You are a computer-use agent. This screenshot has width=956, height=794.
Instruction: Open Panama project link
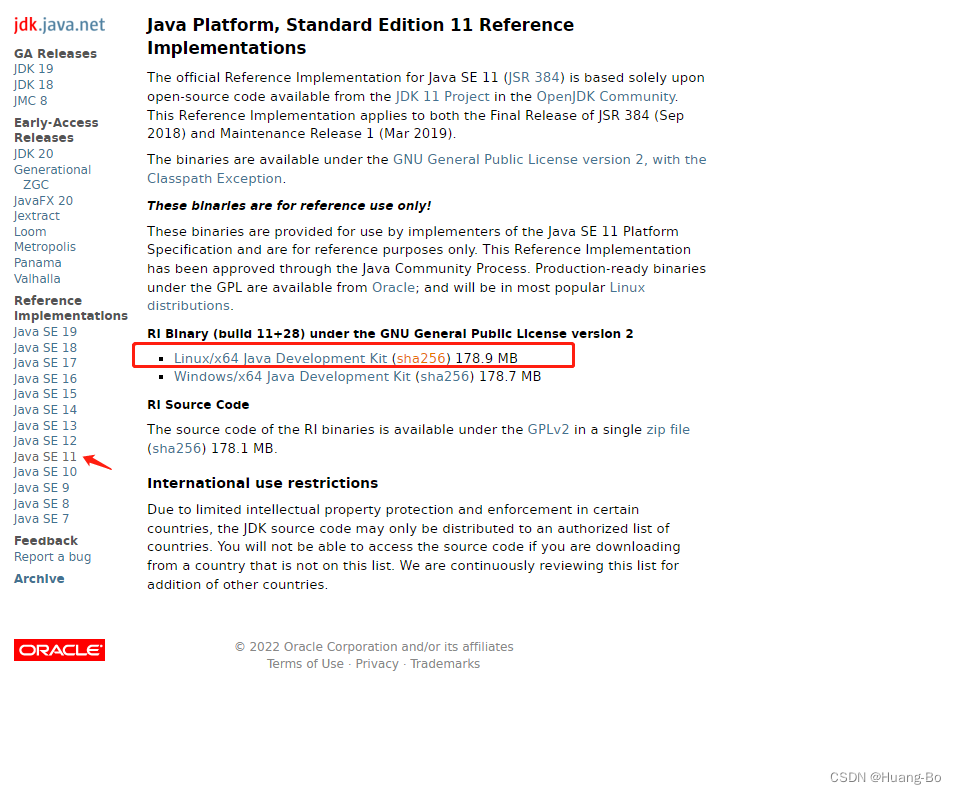pos(37,263)
